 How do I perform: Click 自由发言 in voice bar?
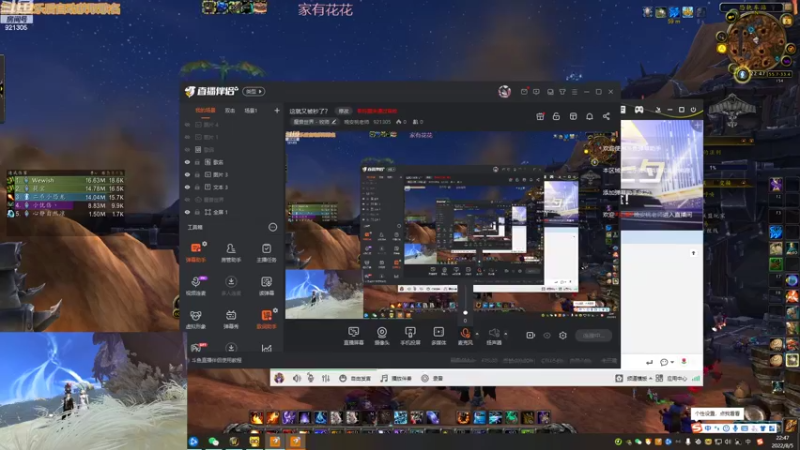pyautogui.click(x=356, y=379)
